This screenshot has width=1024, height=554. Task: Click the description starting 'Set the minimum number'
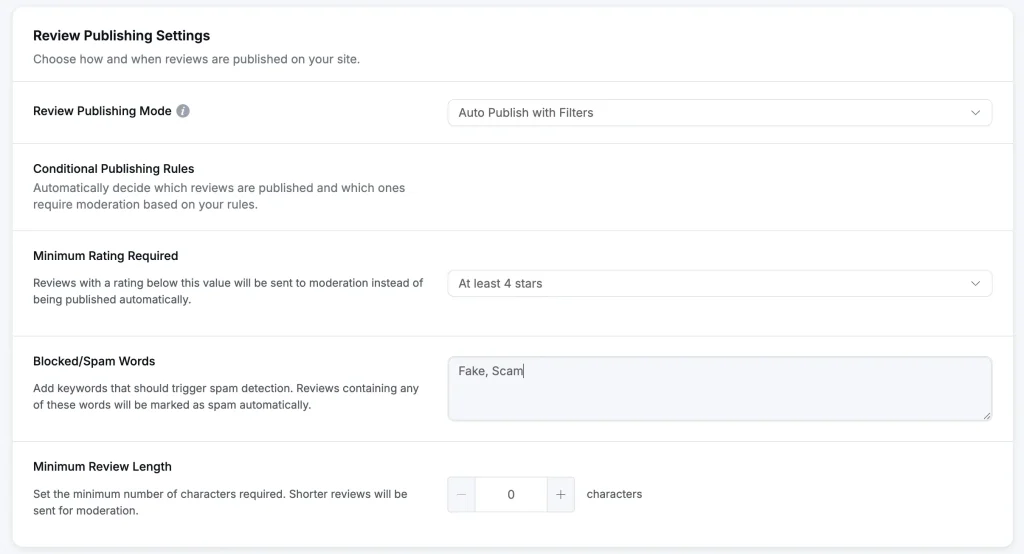click(220, 502)
